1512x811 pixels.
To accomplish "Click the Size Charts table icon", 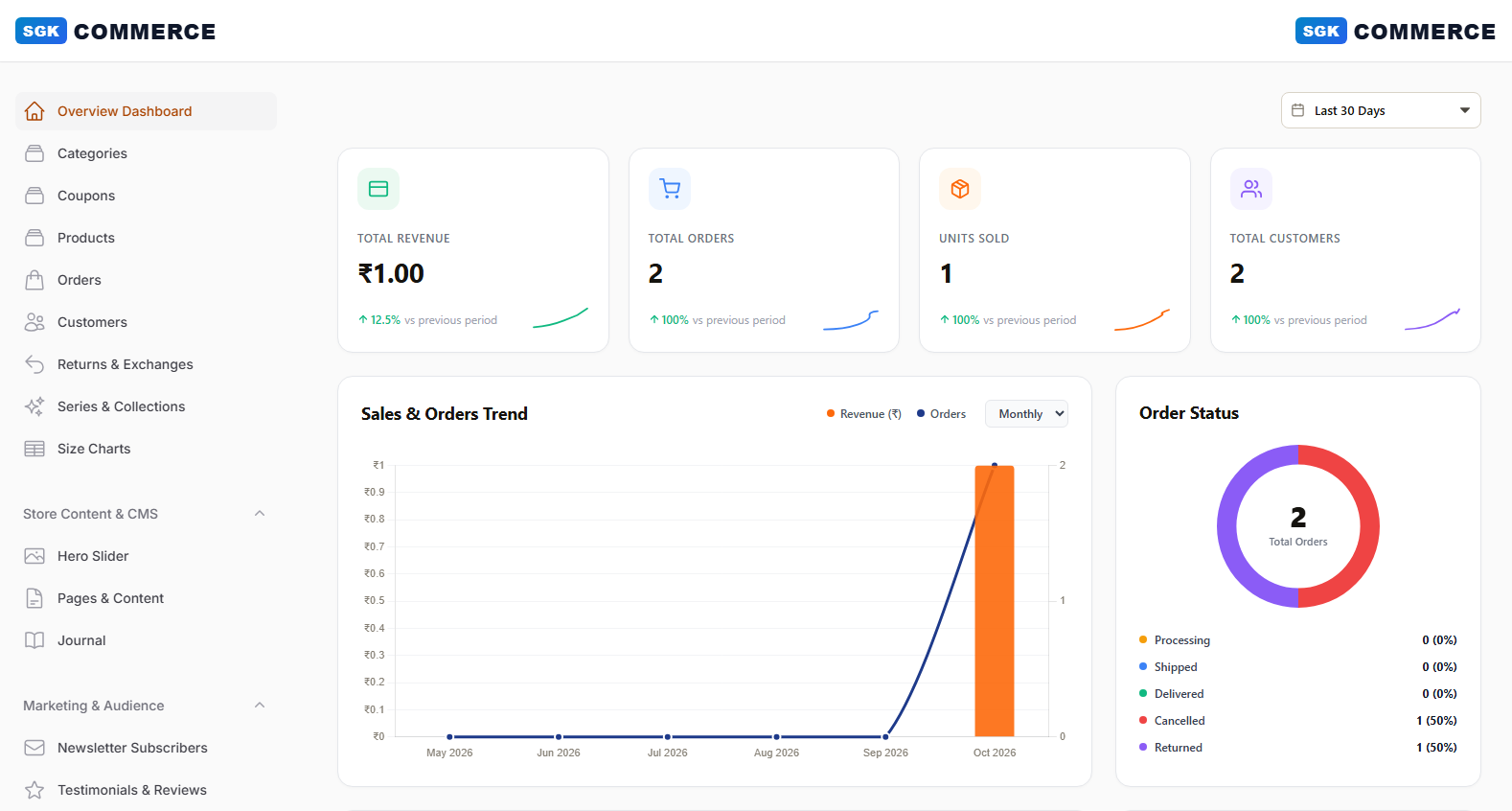I will pyautogui.click(x=34, y=449).
